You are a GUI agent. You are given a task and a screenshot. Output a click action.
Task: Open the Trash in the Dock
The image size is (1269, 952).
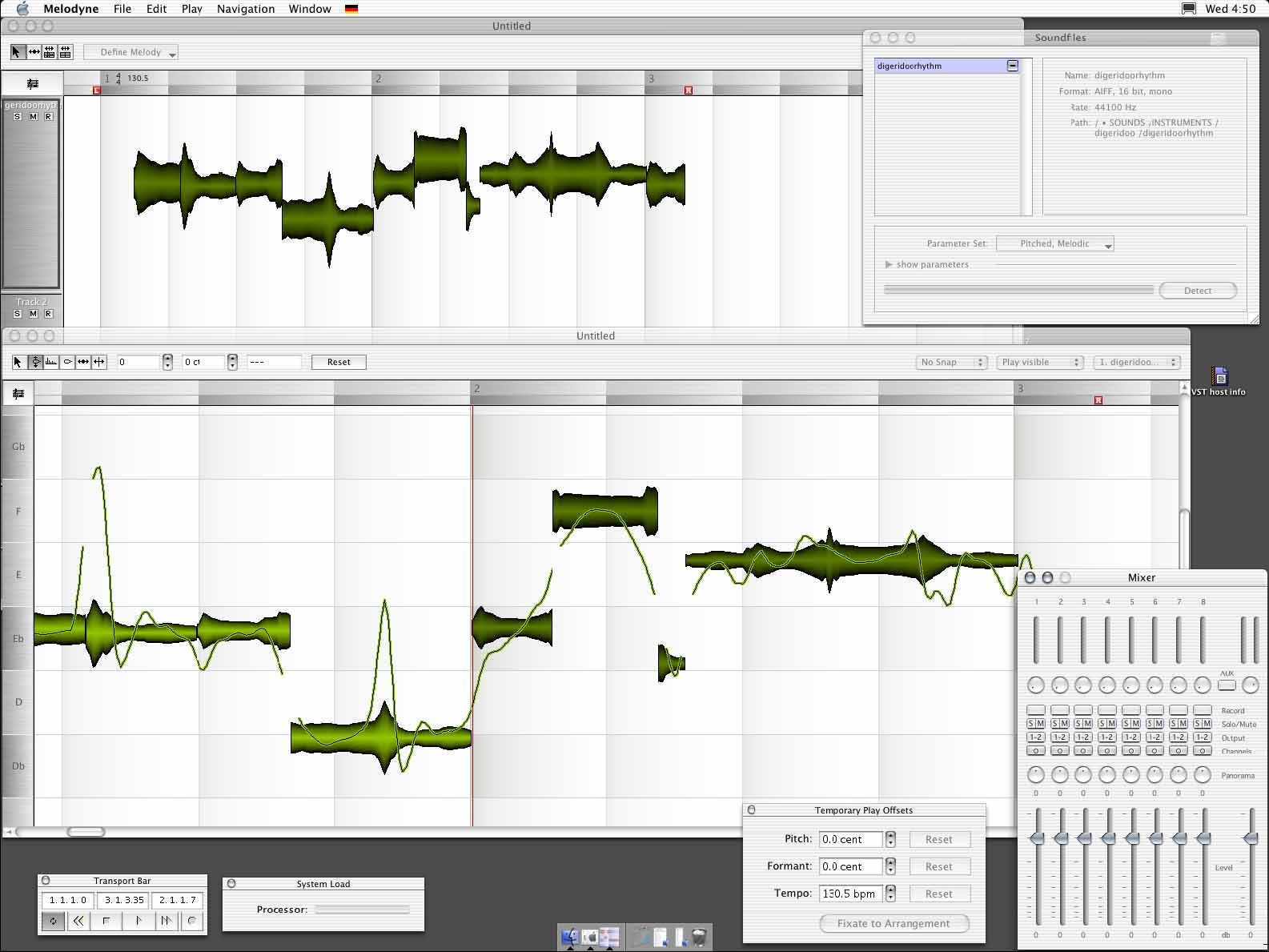[699, 937]
